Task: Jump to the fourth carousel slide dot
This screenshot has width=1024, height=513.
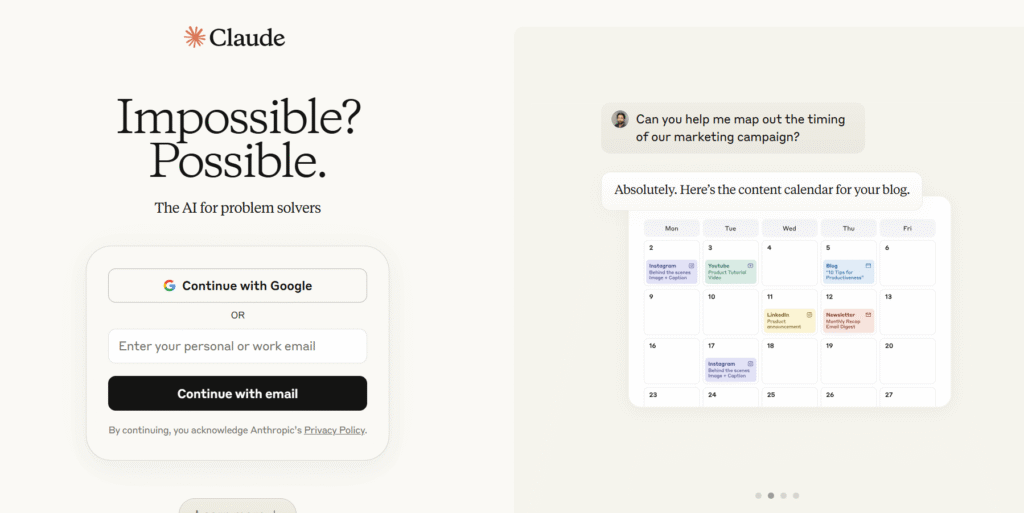Action: 796,495
